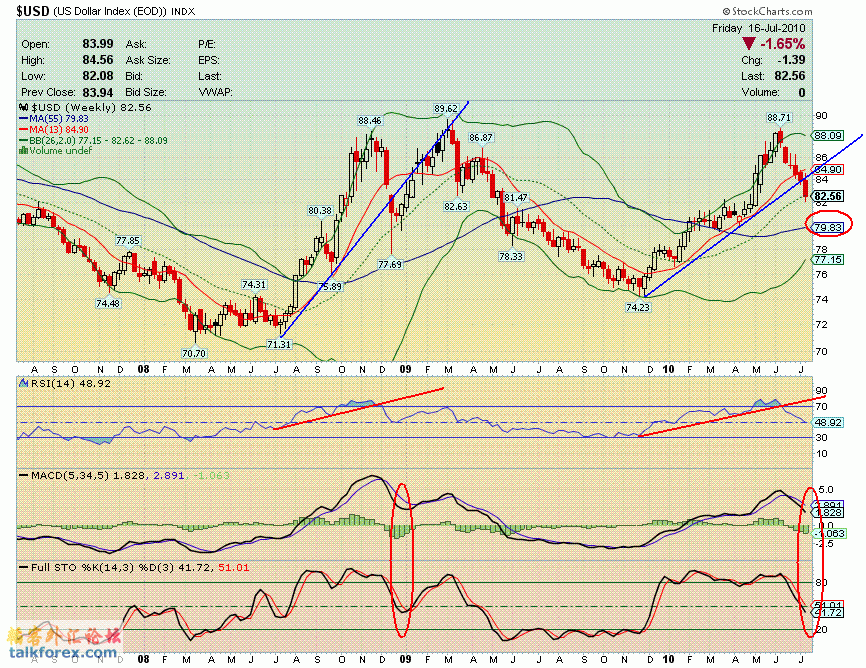
Task: Click the right-axis 41.72 stochastic tag
Action: 827,612
